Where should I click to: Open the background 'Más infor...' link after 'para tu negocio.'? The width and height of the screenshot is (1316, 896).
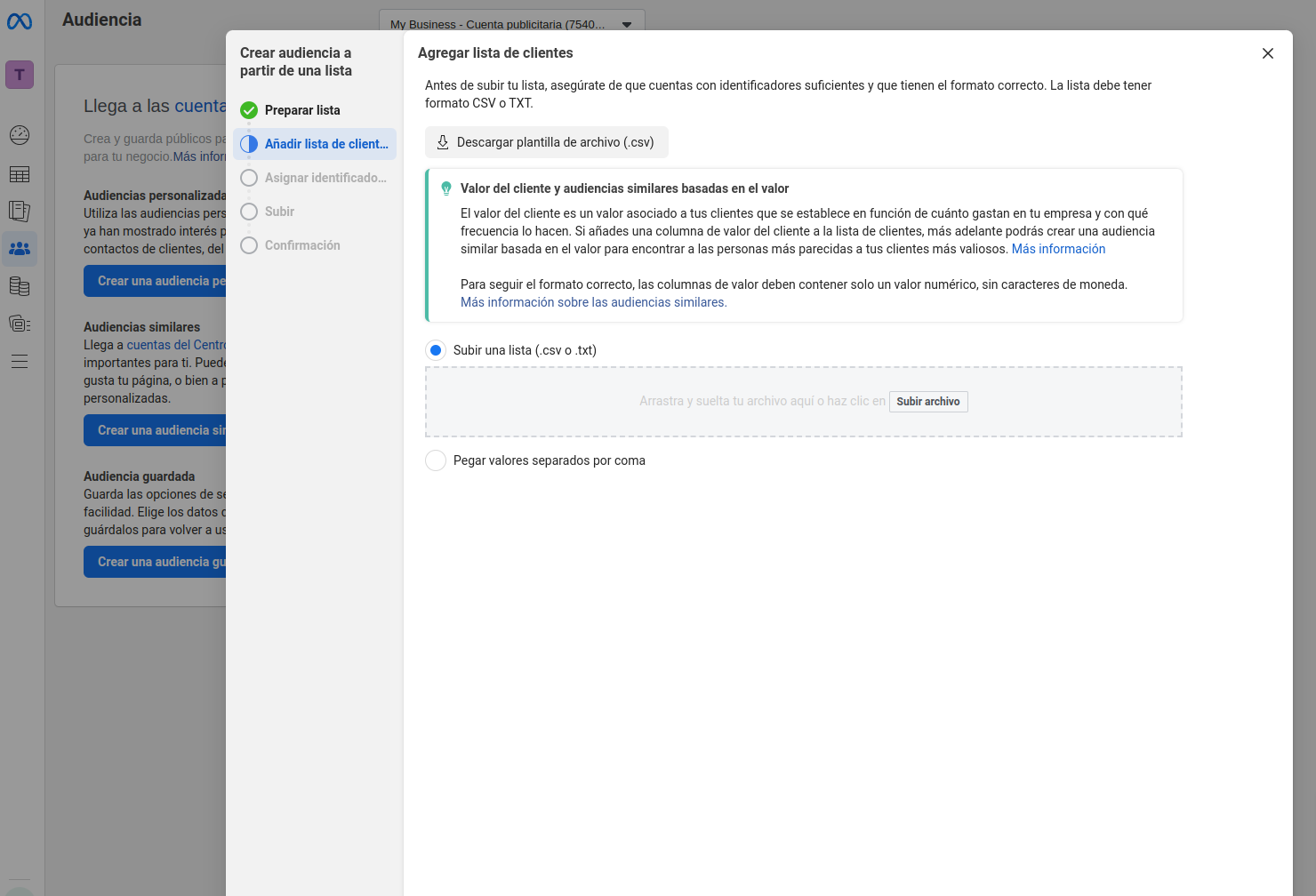tap(199, 156)
